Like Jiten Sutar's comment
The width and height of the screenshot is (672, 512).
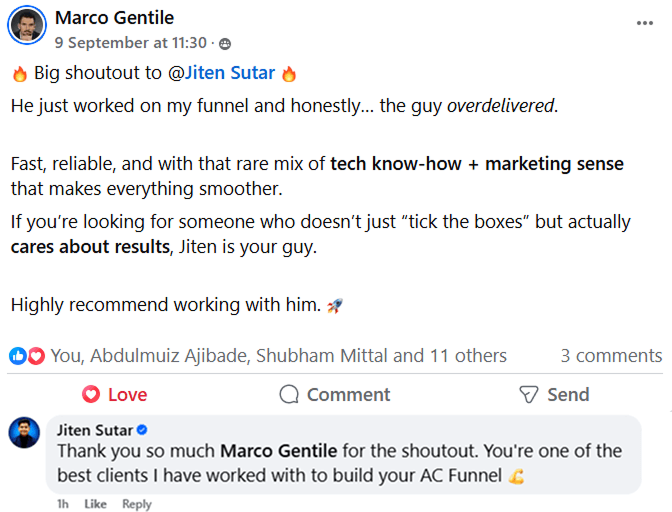point(95,504)
